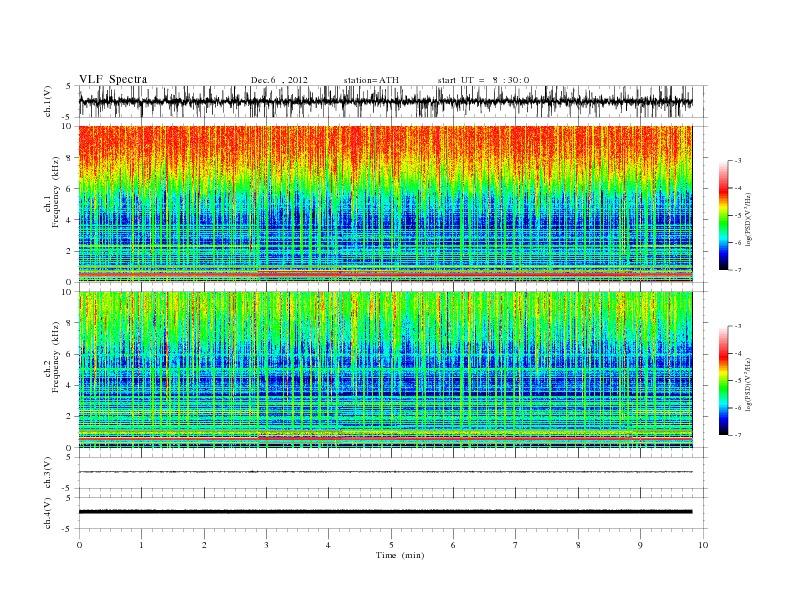Click the "start UT = 8 :30: 0" label

click(483, 80)
